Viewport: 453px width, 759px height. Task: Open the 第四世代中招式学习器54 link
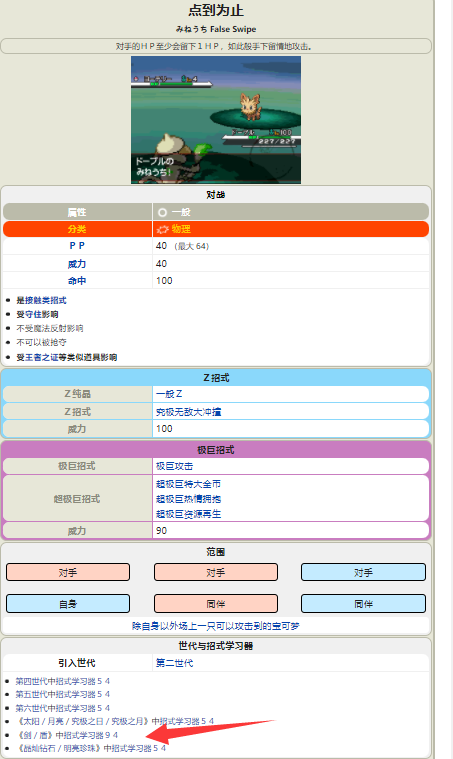click(62, 681)
